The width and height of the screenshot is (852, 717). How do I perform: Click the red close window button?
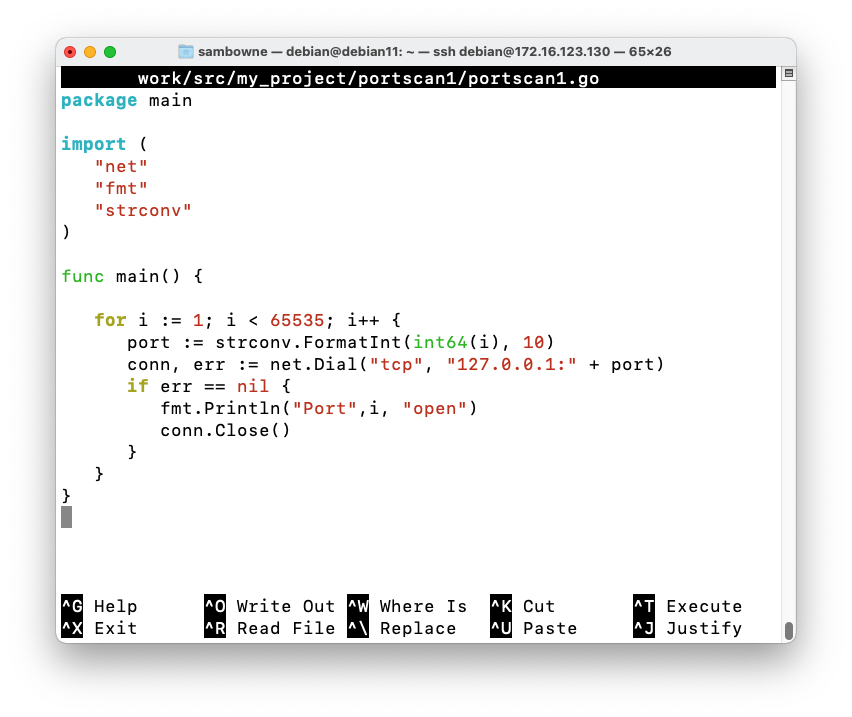pyautogui.click(x=70, y=52)
